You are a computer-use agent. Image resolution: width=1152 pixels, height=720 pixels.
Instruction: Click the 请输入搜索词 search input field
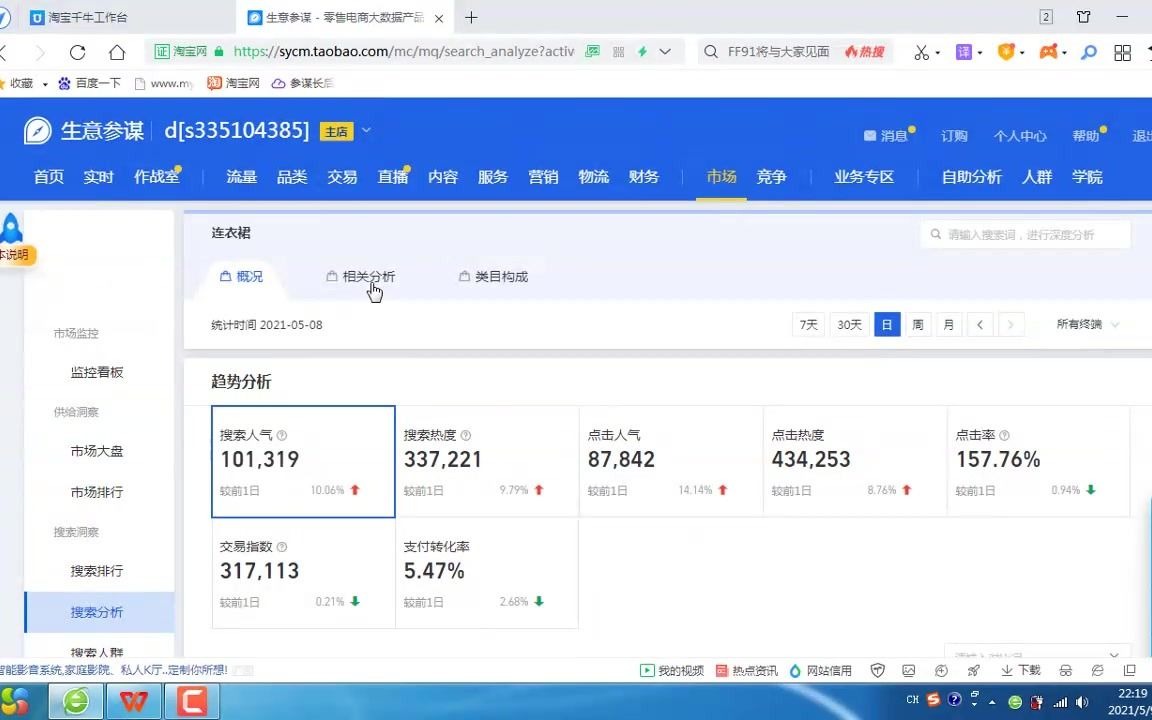1025,234
